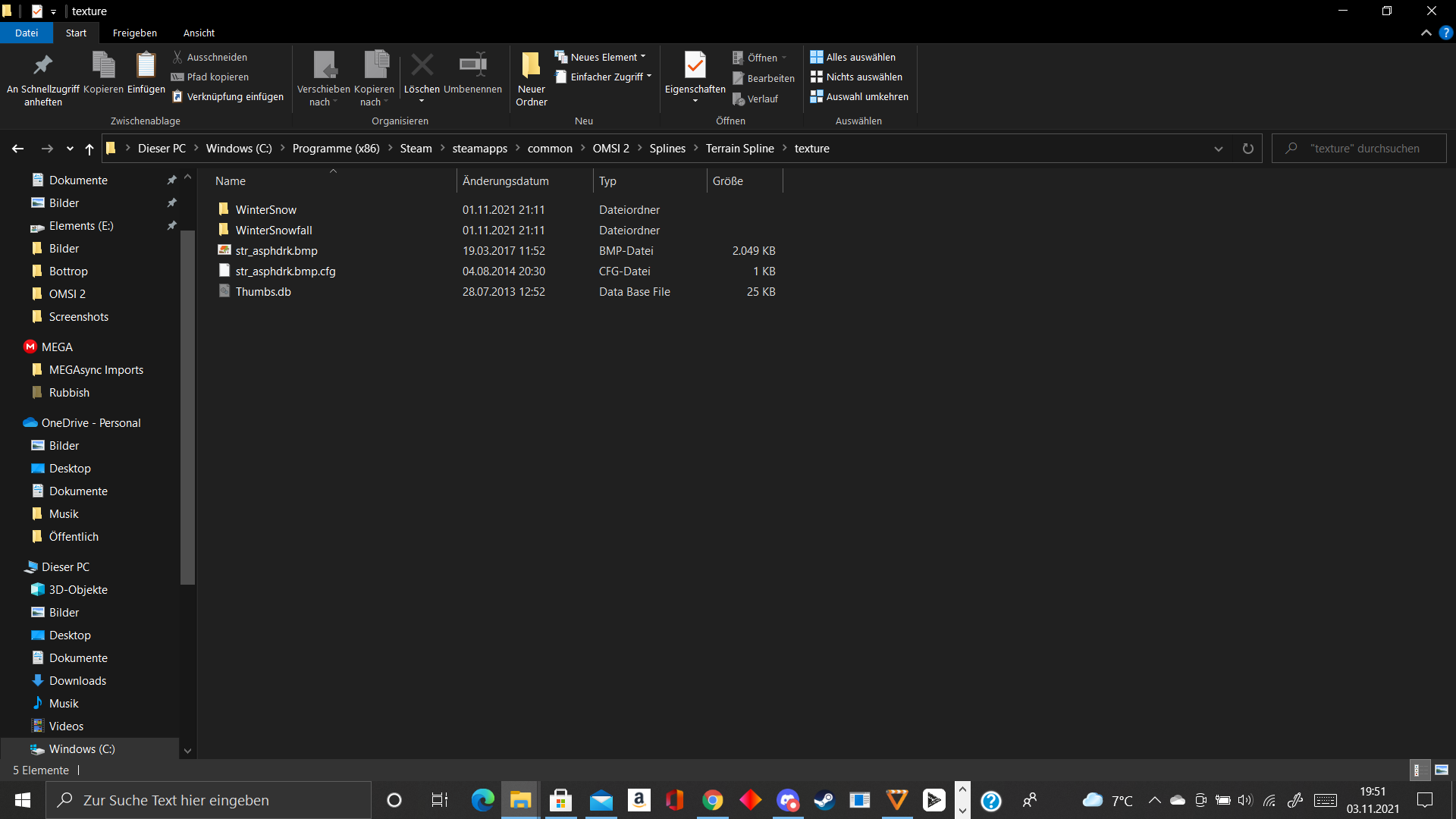Image resolution: width=1456 pixels, height=819 pixels.
Task: Expand address bar history dropdown
Action: [1218, 149]
